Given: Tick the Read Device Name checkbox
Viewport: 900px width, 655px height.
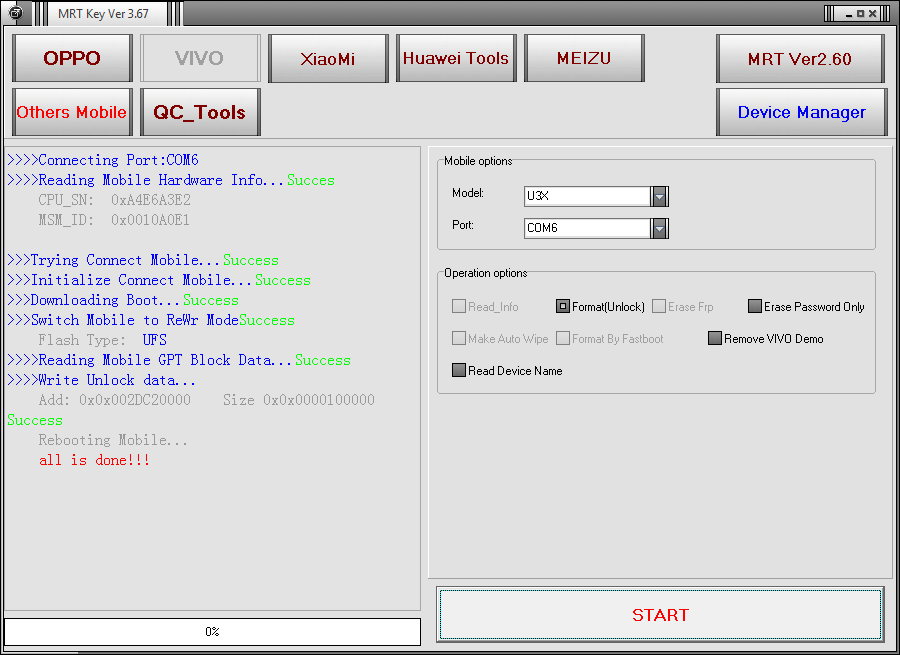Looking at the screenshot, I should coord(459,371).
